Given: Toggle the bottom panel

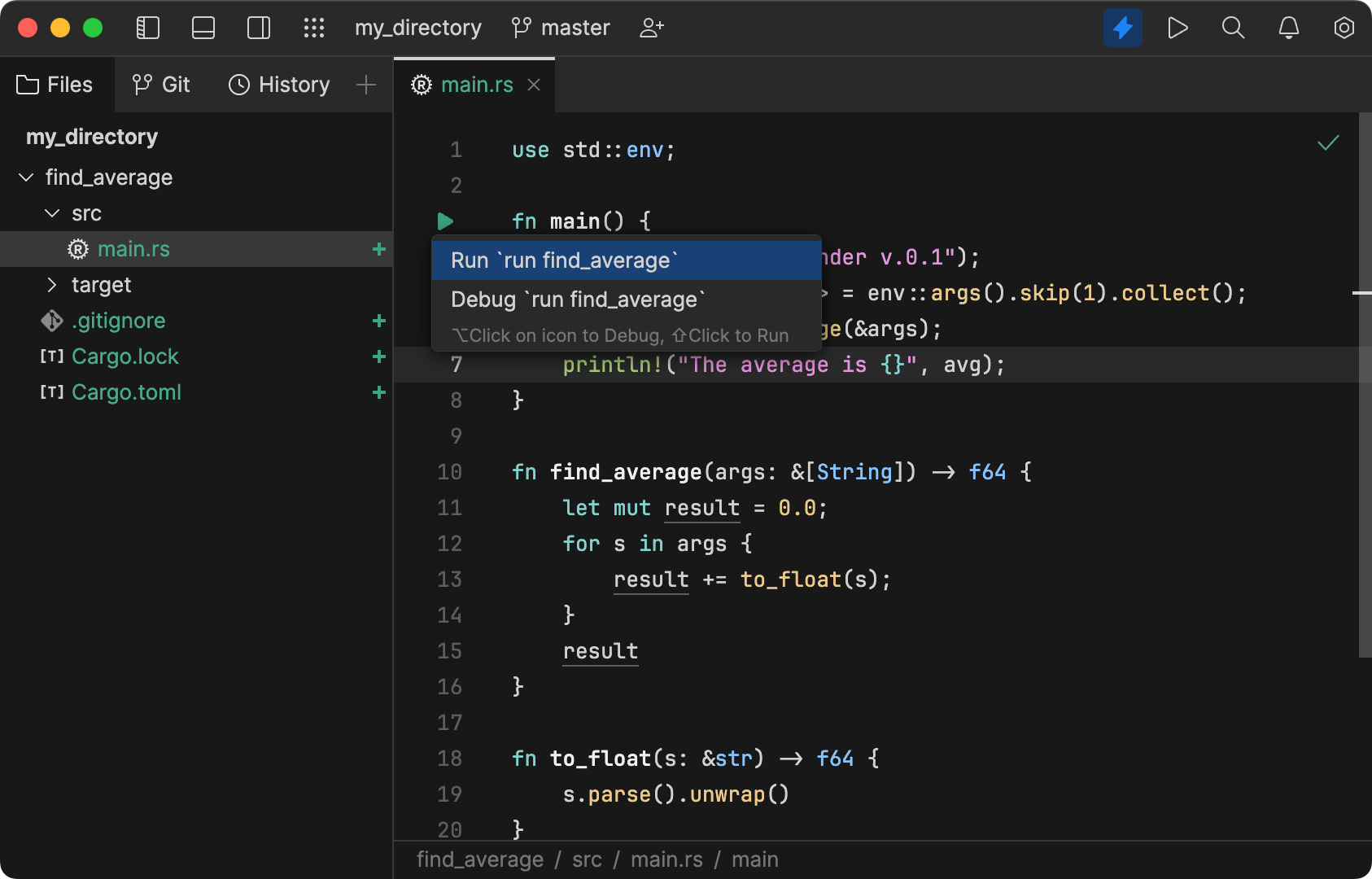Looking at the screenshot, I should 203,27.
